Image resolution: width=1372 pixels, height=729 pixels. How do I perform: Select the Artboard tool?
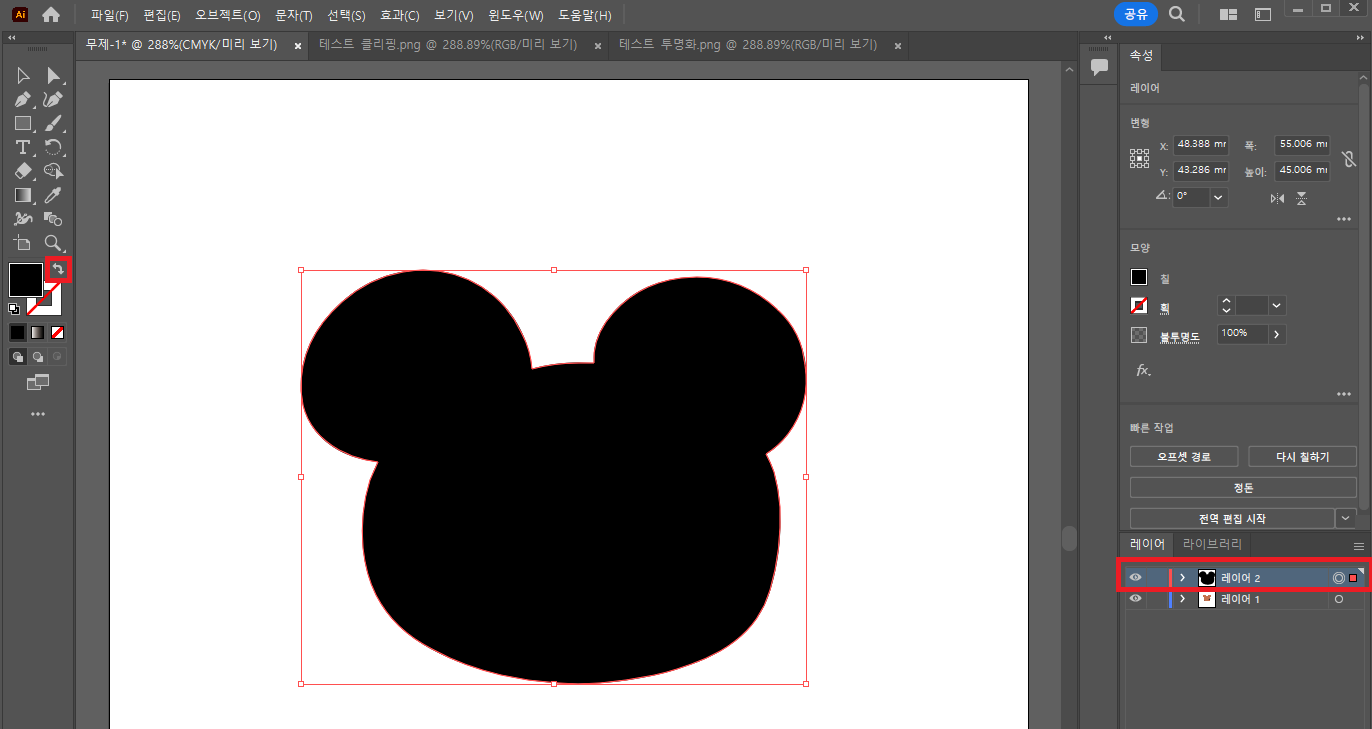click(x=22, y=243)
